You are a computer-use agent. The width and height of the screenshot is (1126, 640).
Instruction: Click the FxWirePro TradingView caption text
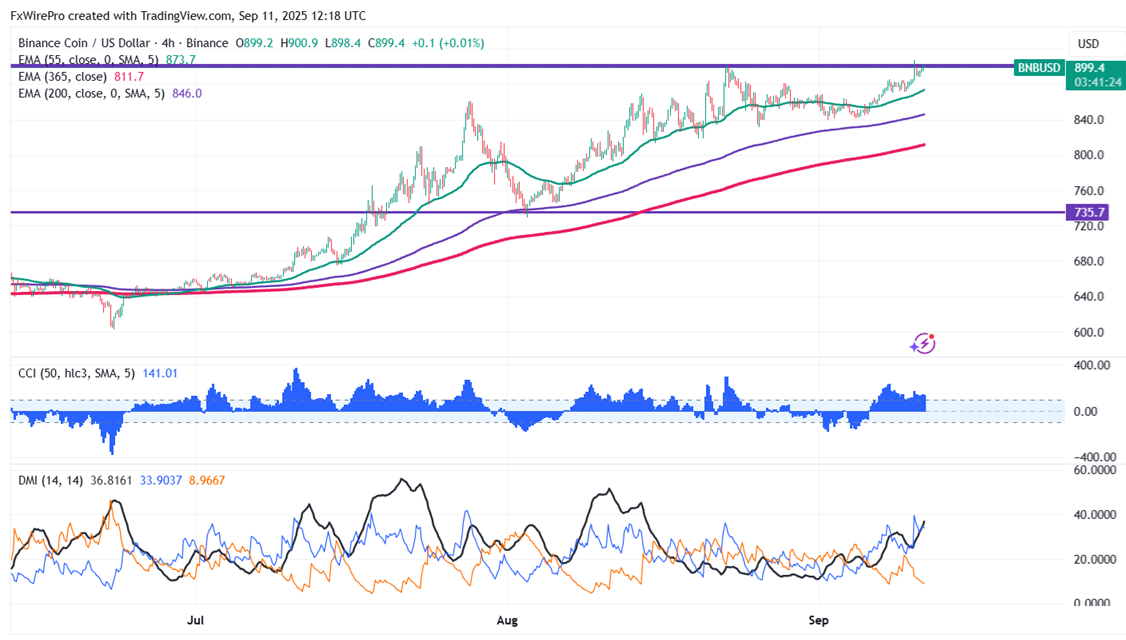(188, 15)
